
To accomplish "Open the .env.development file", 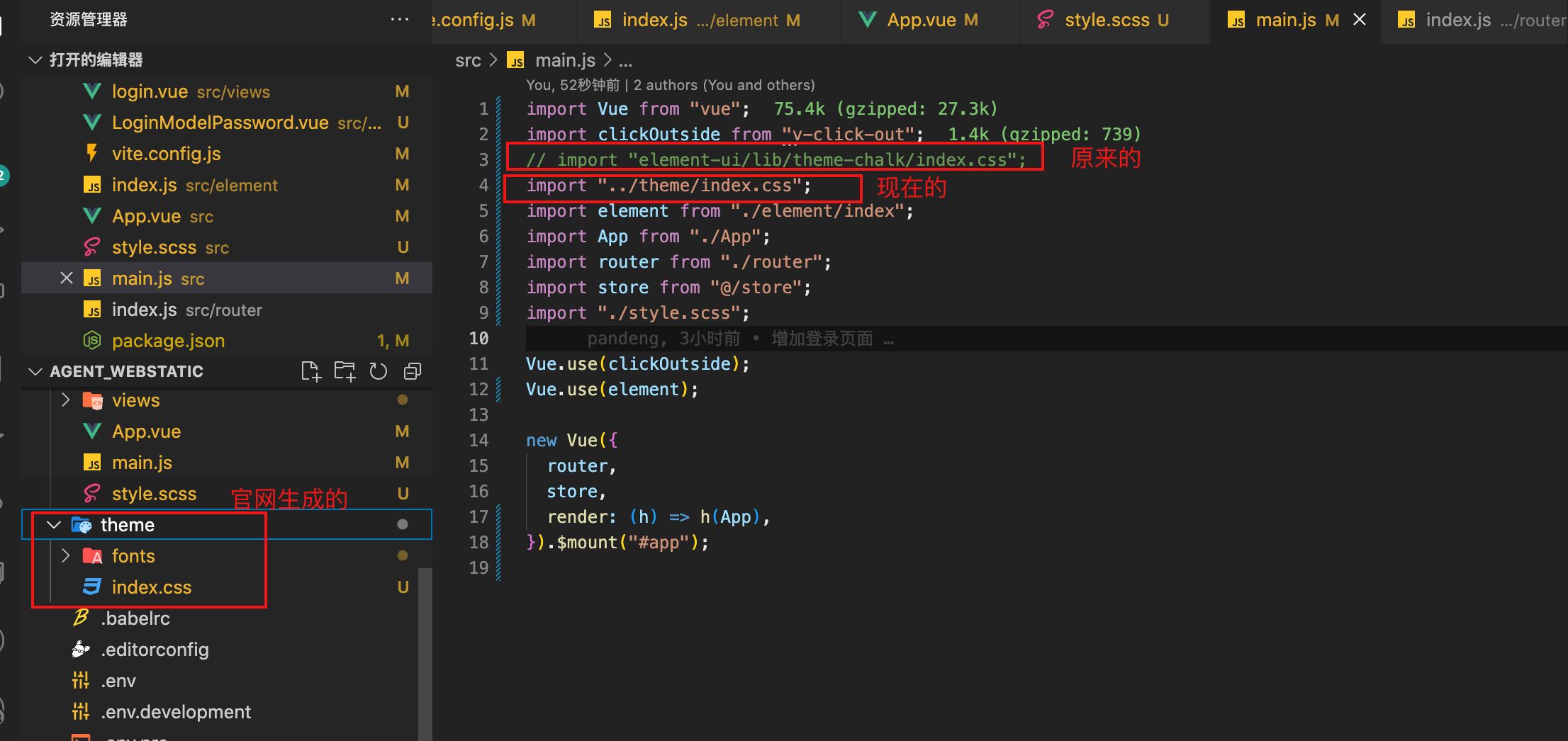I will pyautogui.click(x=220, y=712).
